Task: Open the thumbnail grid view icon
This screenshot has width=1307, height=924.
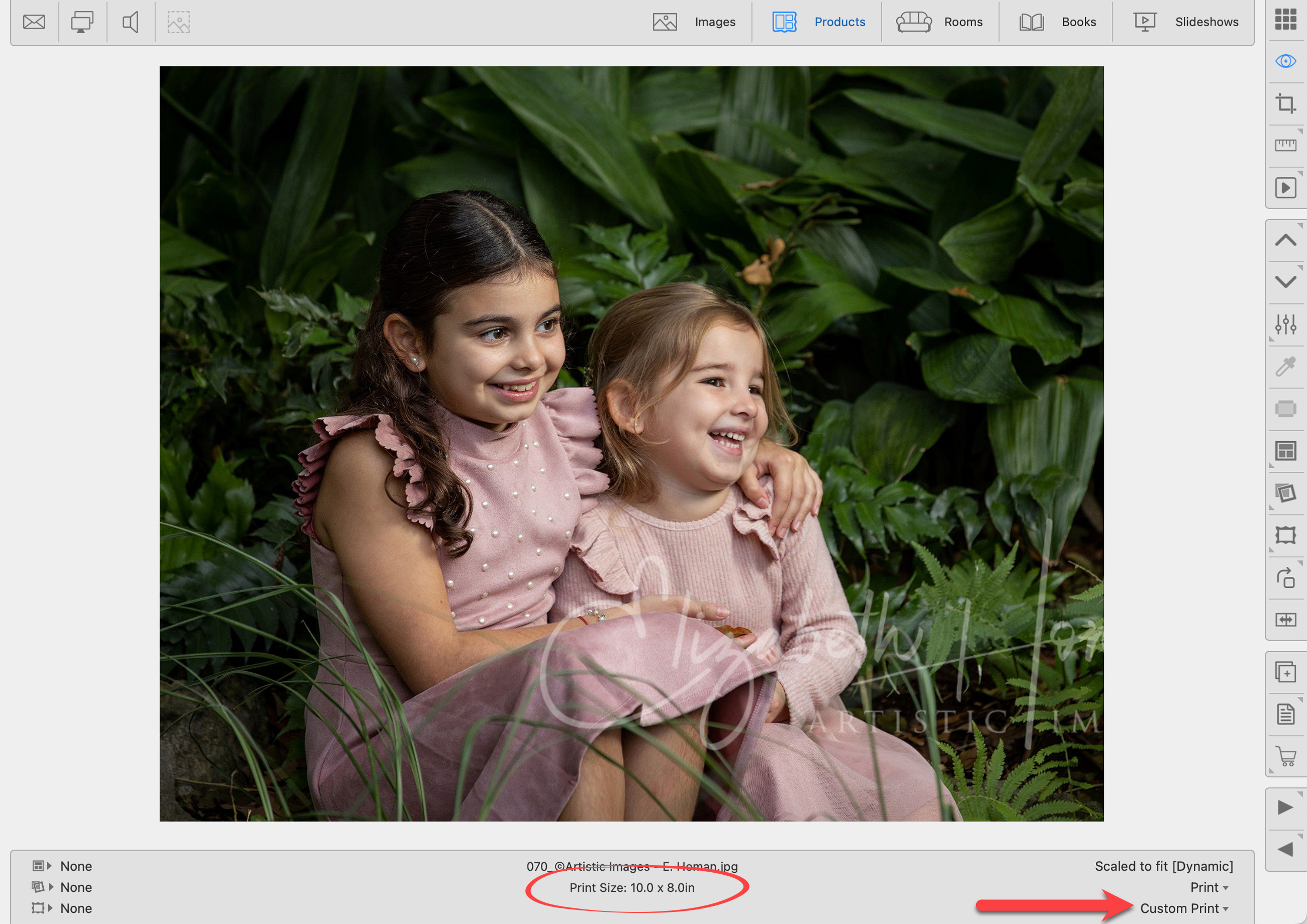Action: point(1285,19)
